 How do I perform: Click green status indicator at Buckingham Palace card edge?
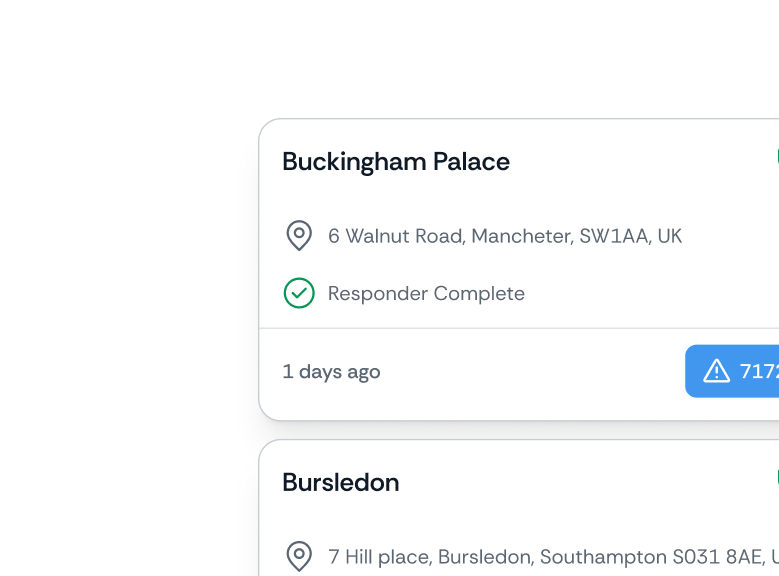pos(776,157)
